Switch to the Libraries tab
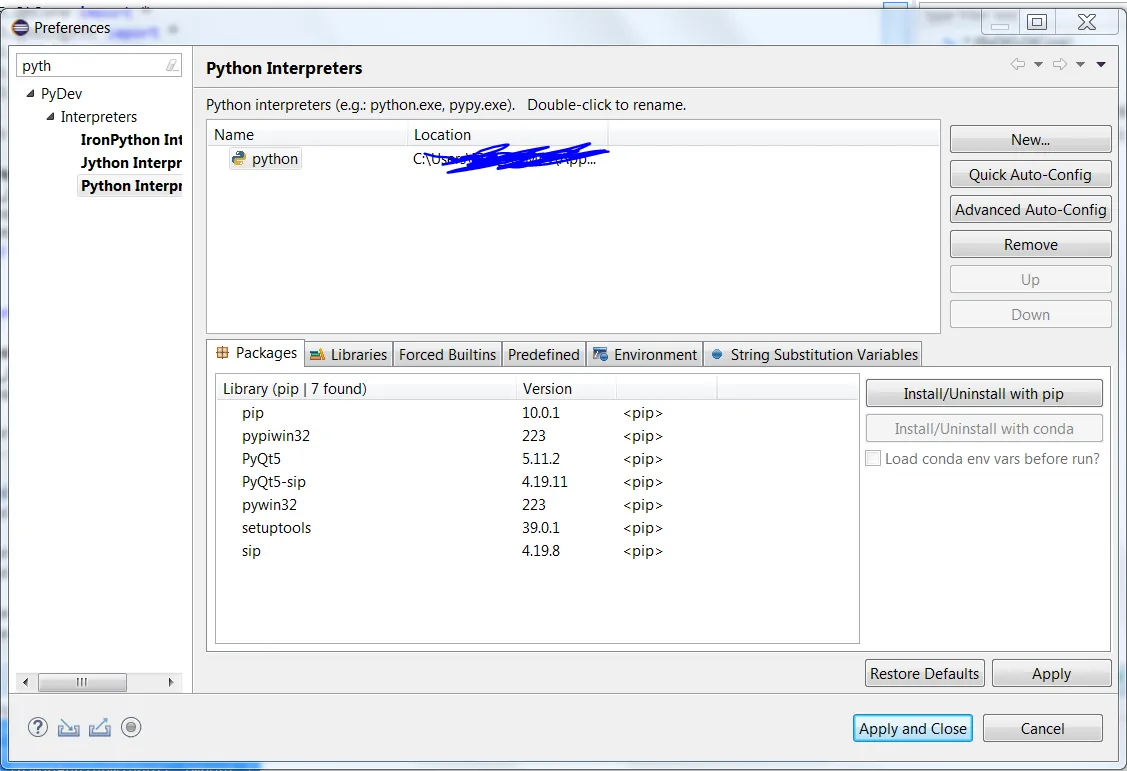Viewport: 1127px width, 771px height. click(349, 354)
